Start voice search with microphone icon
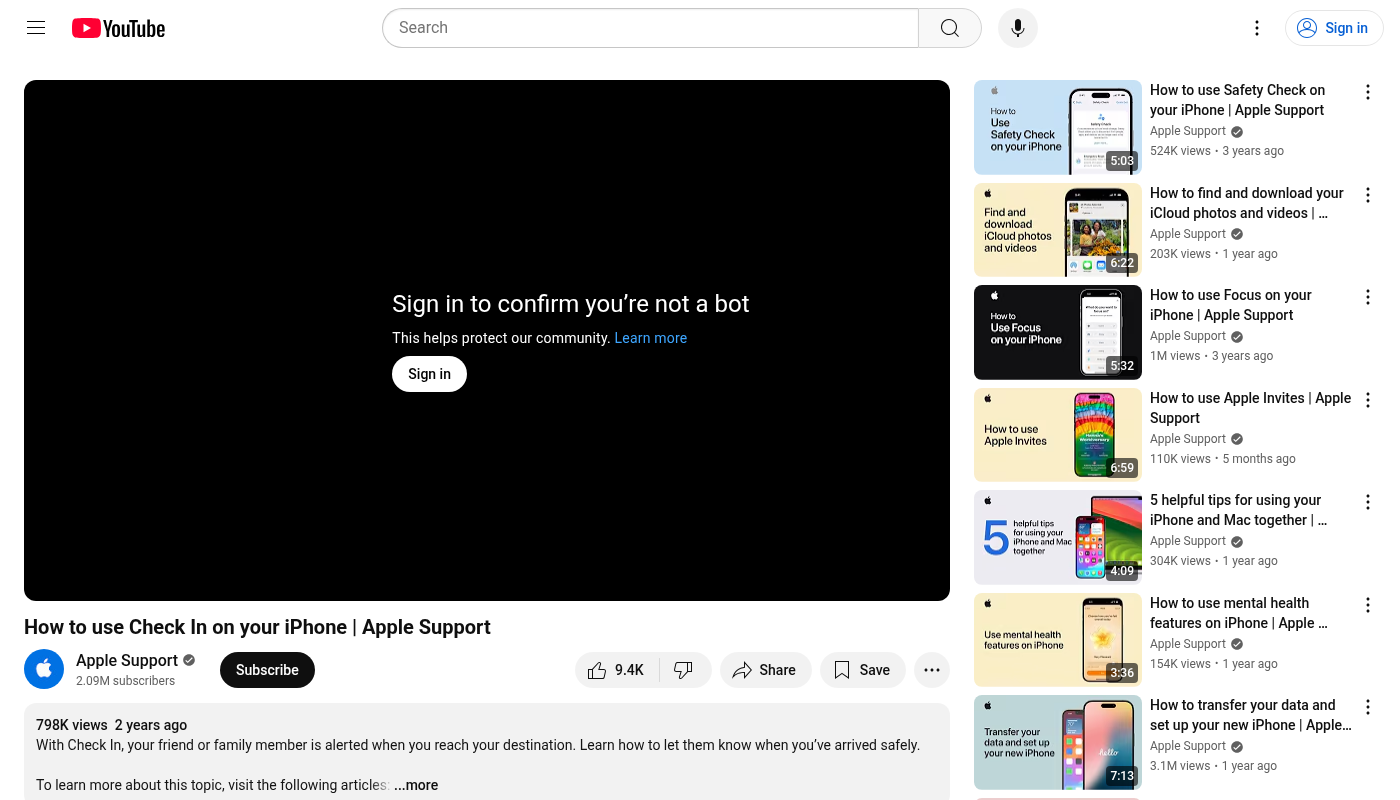Image resolution: width=1400 pixels, height=800 pixels. coord(1017,28)
